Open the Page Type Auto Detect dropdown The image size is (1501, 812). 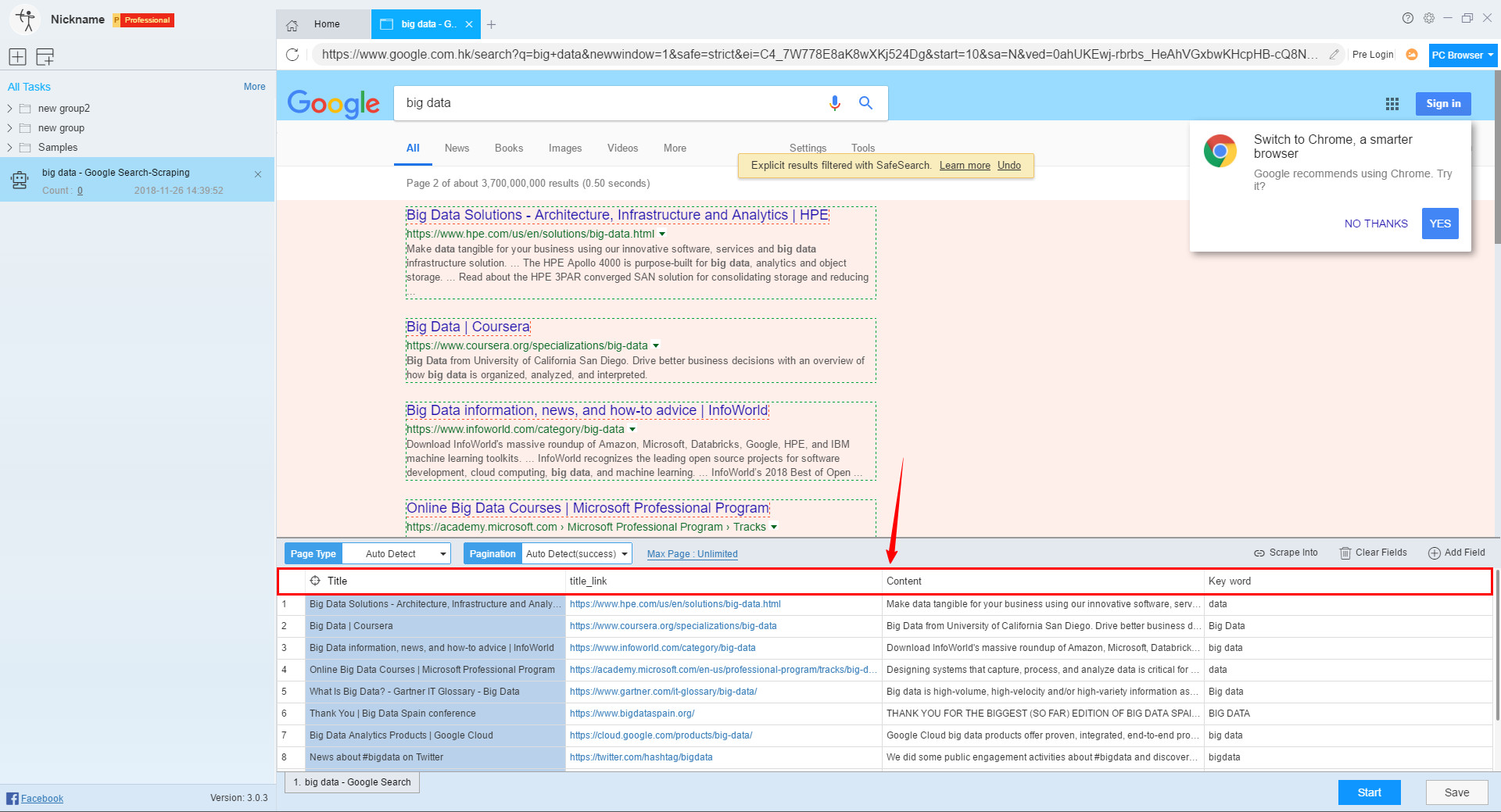point(397,554)
